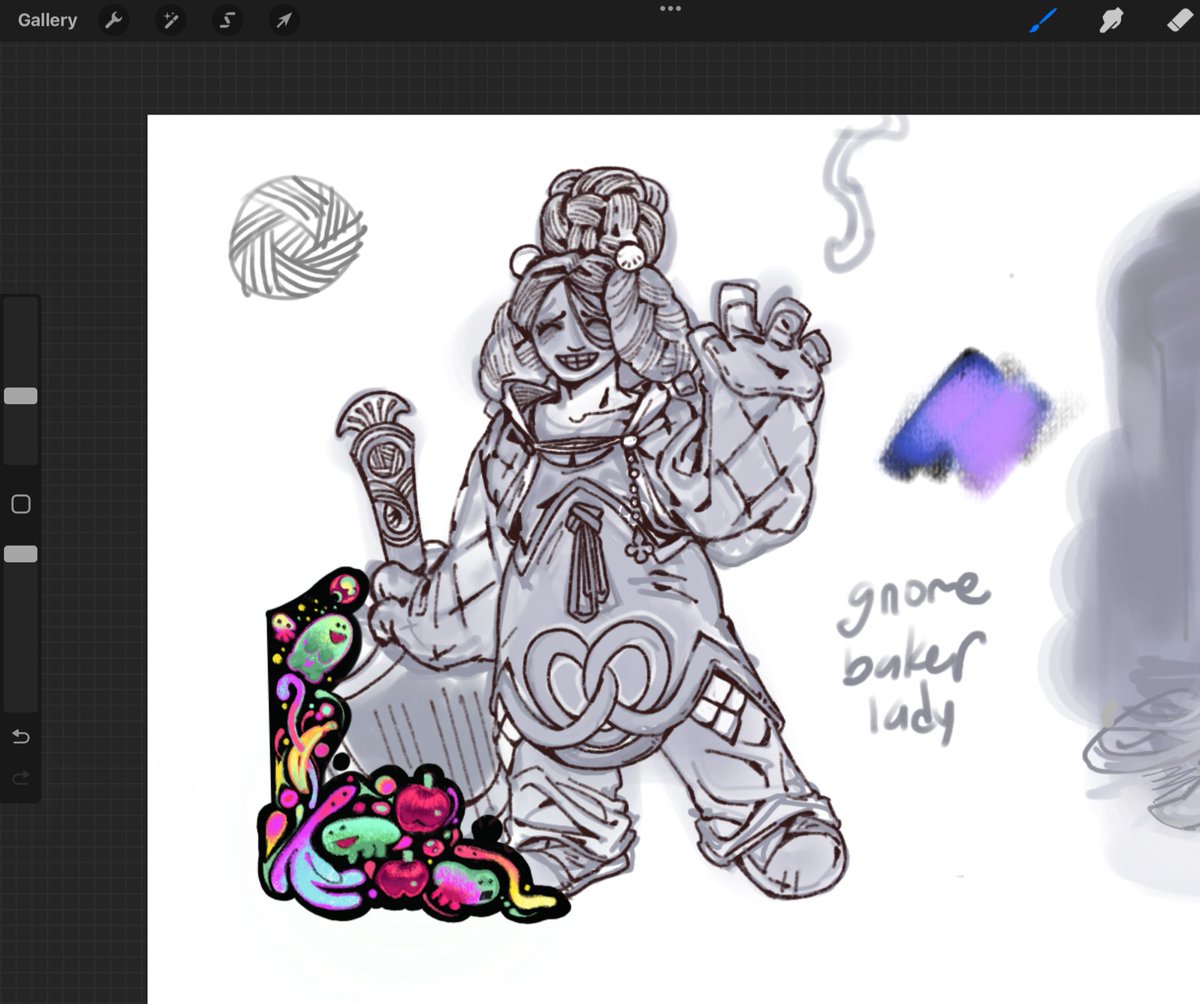Open the Actions wrench menu

114,20
